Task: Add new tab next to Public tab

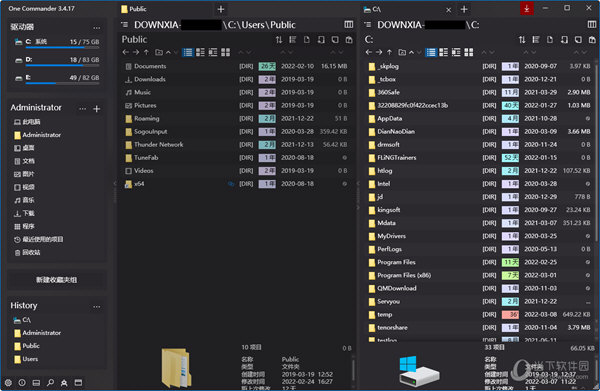Action: 221,9
